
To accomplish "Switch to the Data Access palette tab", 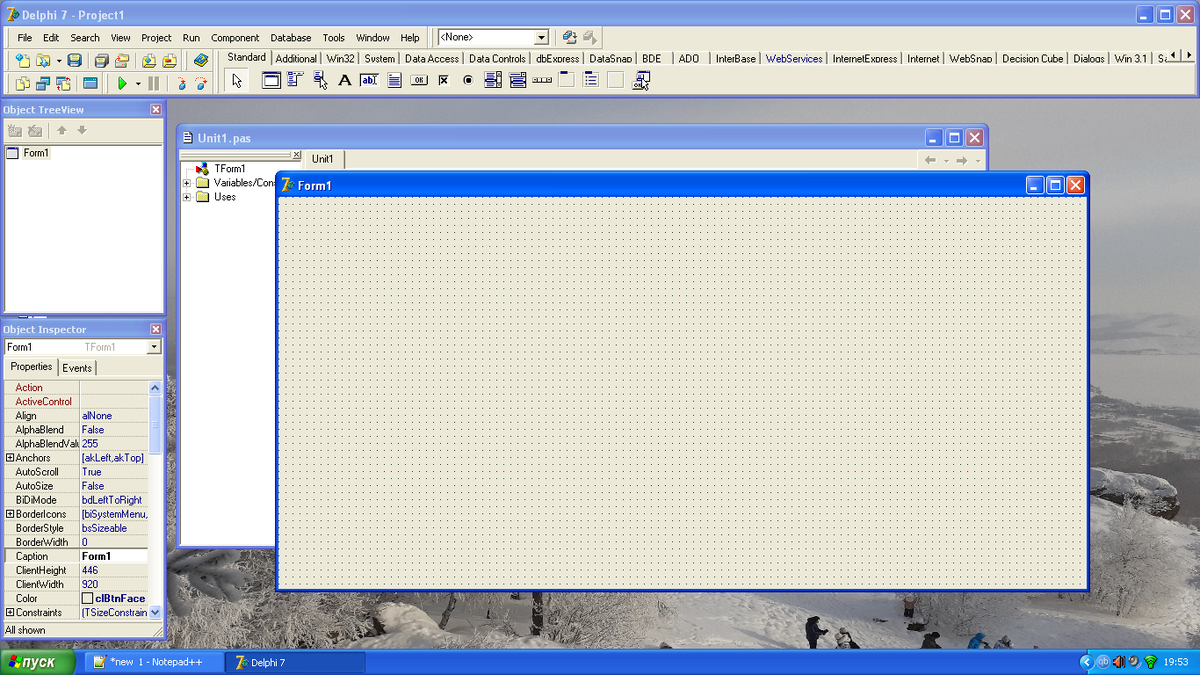I will pyautogui.click(x=432, y=58).
